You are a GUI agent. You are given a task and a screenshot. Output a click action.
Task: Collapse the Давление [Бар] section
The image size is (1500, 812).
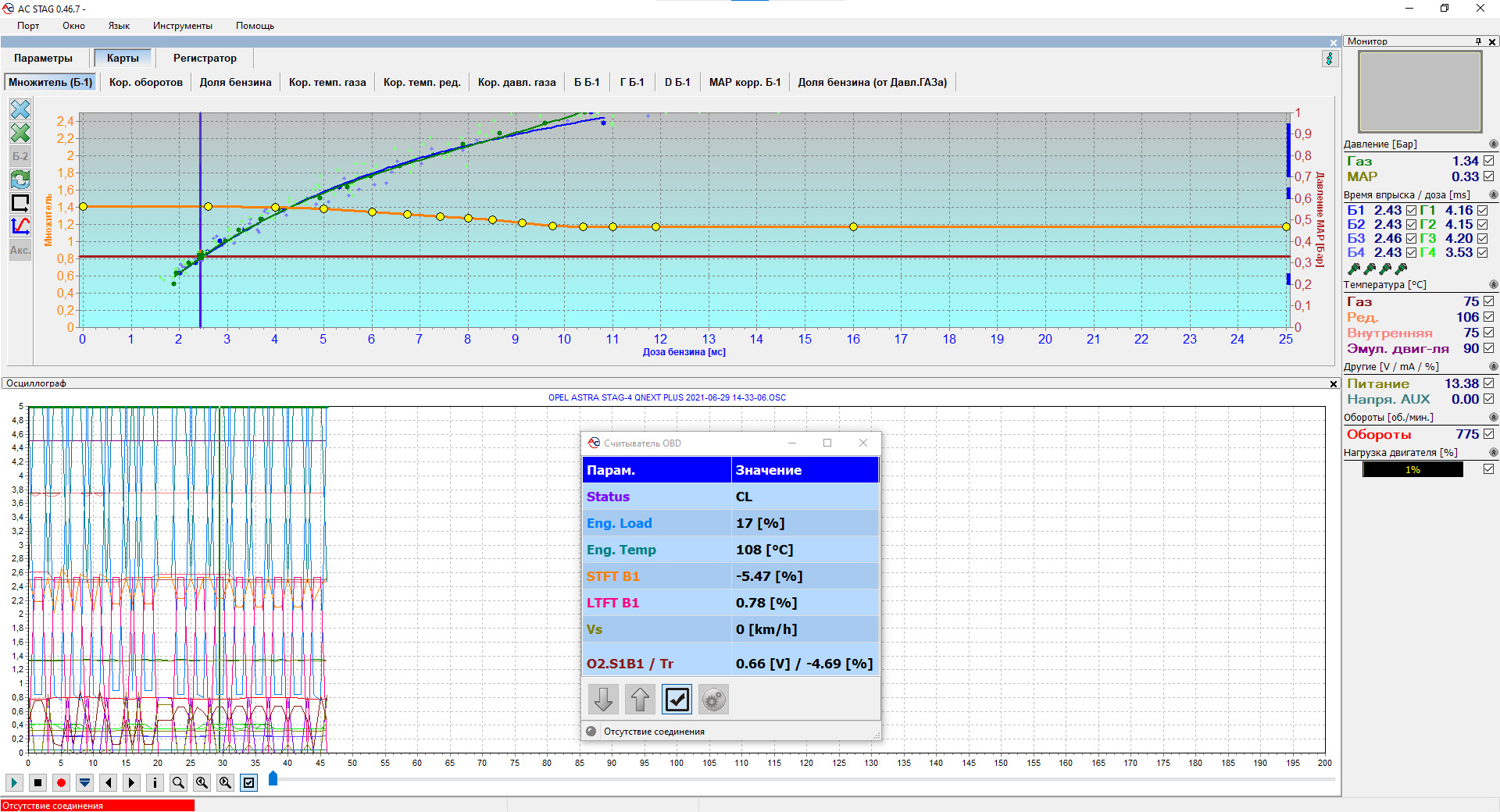(x=1493, y=144)
